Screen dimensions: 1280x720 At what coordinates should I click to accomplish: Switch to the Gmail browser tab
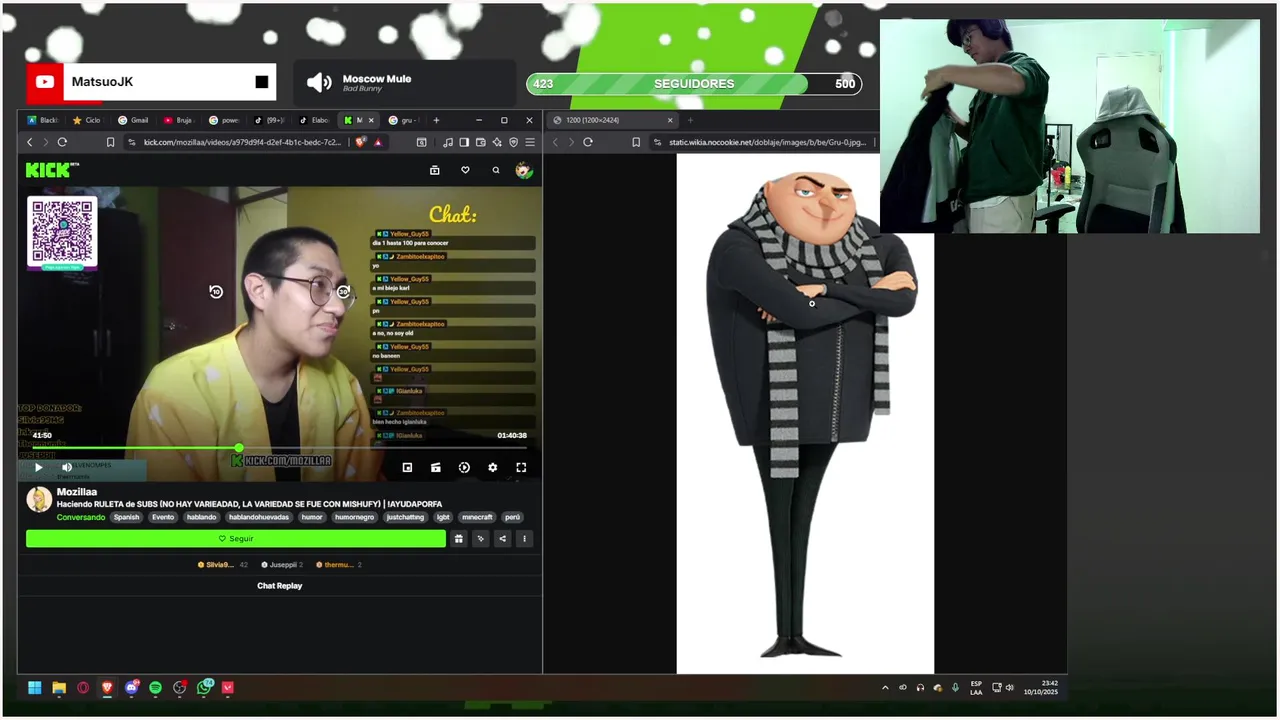pos(133,120)
